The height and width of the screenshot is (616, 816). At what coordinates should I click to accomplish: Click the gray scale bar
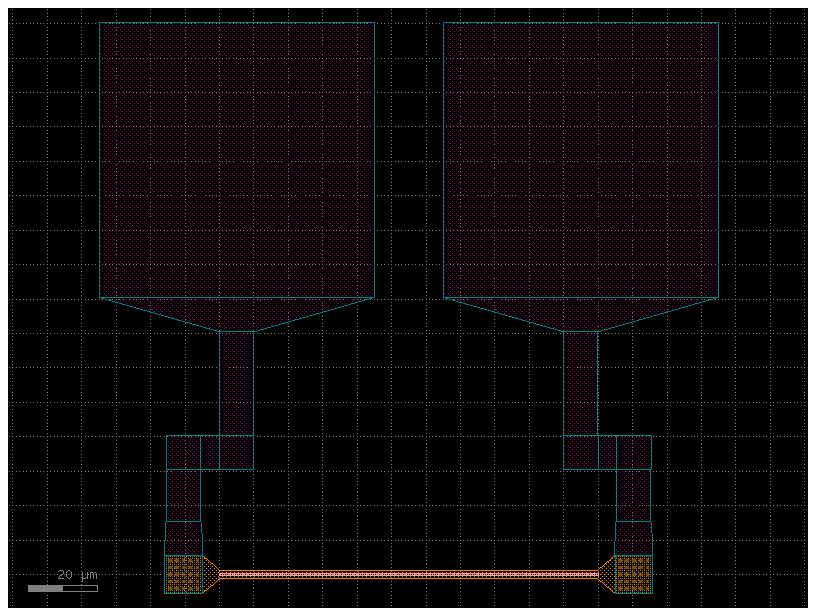[62, 588]
